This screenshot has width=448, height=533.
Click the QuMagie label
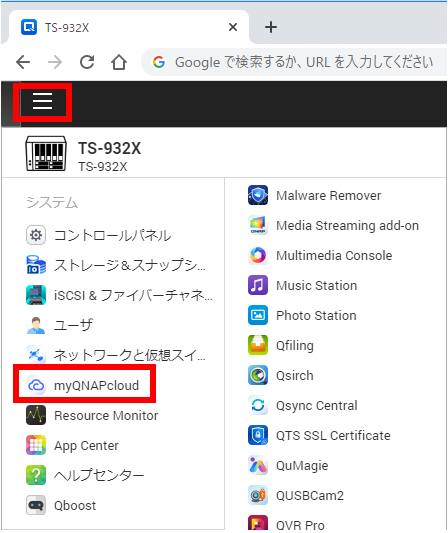pyautogui.click(x=302, y=466)
